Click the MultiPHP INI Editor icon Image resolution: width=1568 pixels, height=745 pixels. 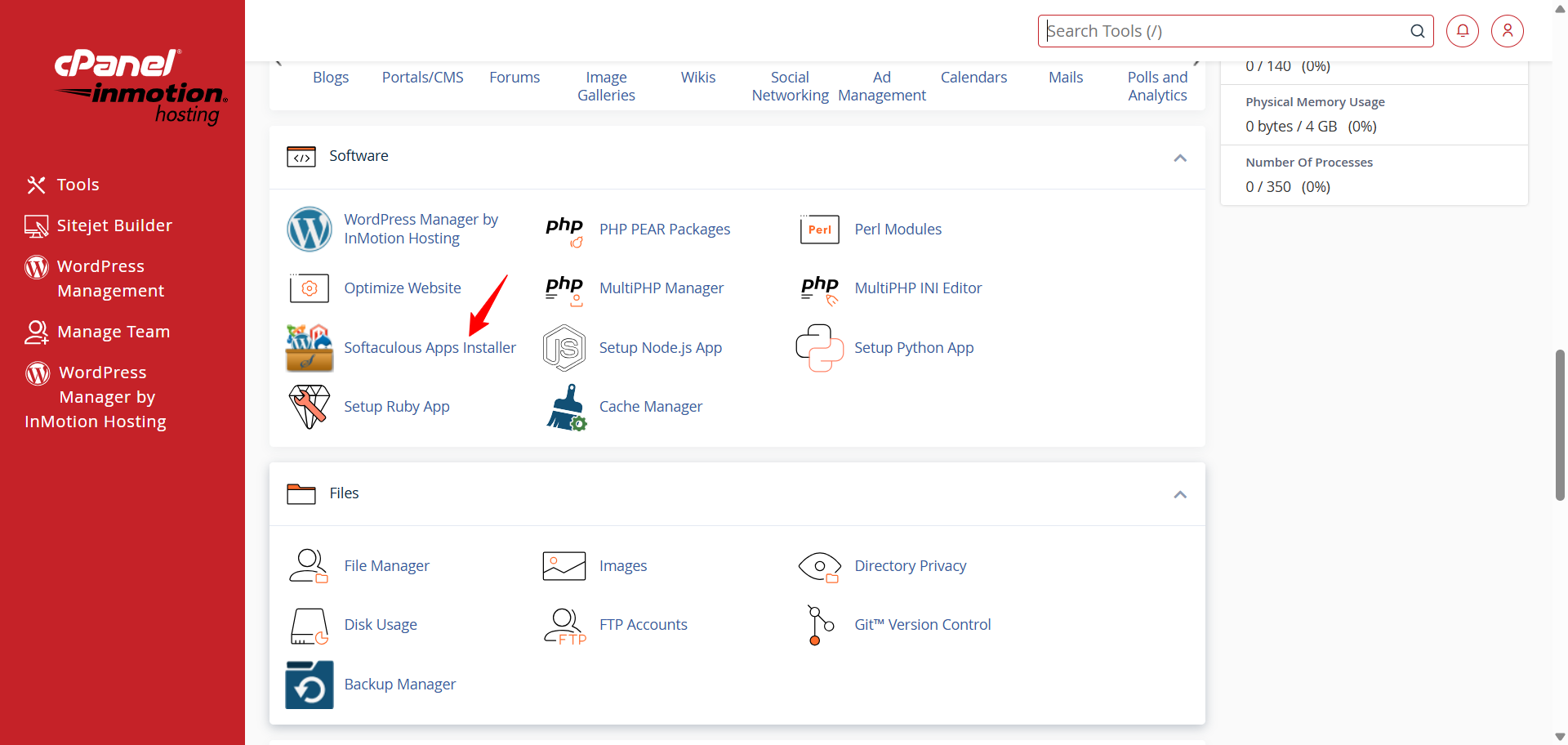tap(820, 289)
